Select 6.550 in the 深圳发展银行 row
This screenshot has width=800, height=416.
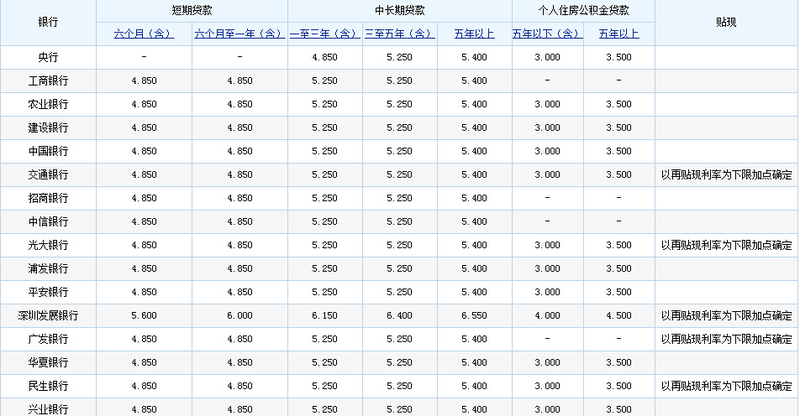coord(474,315)
